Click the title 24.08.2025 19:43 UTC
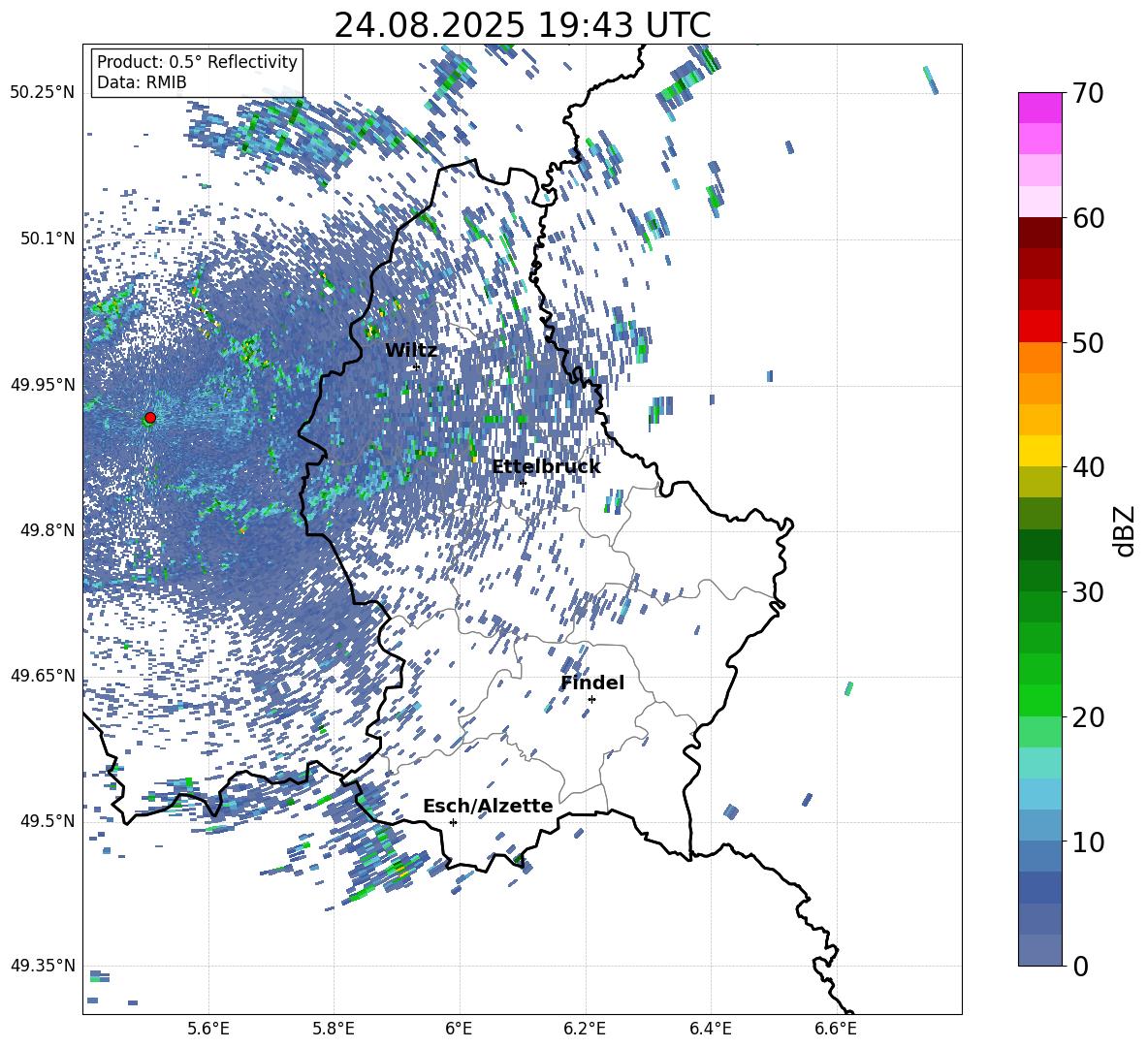The image size is (1148, 1048). coord(522,25)
